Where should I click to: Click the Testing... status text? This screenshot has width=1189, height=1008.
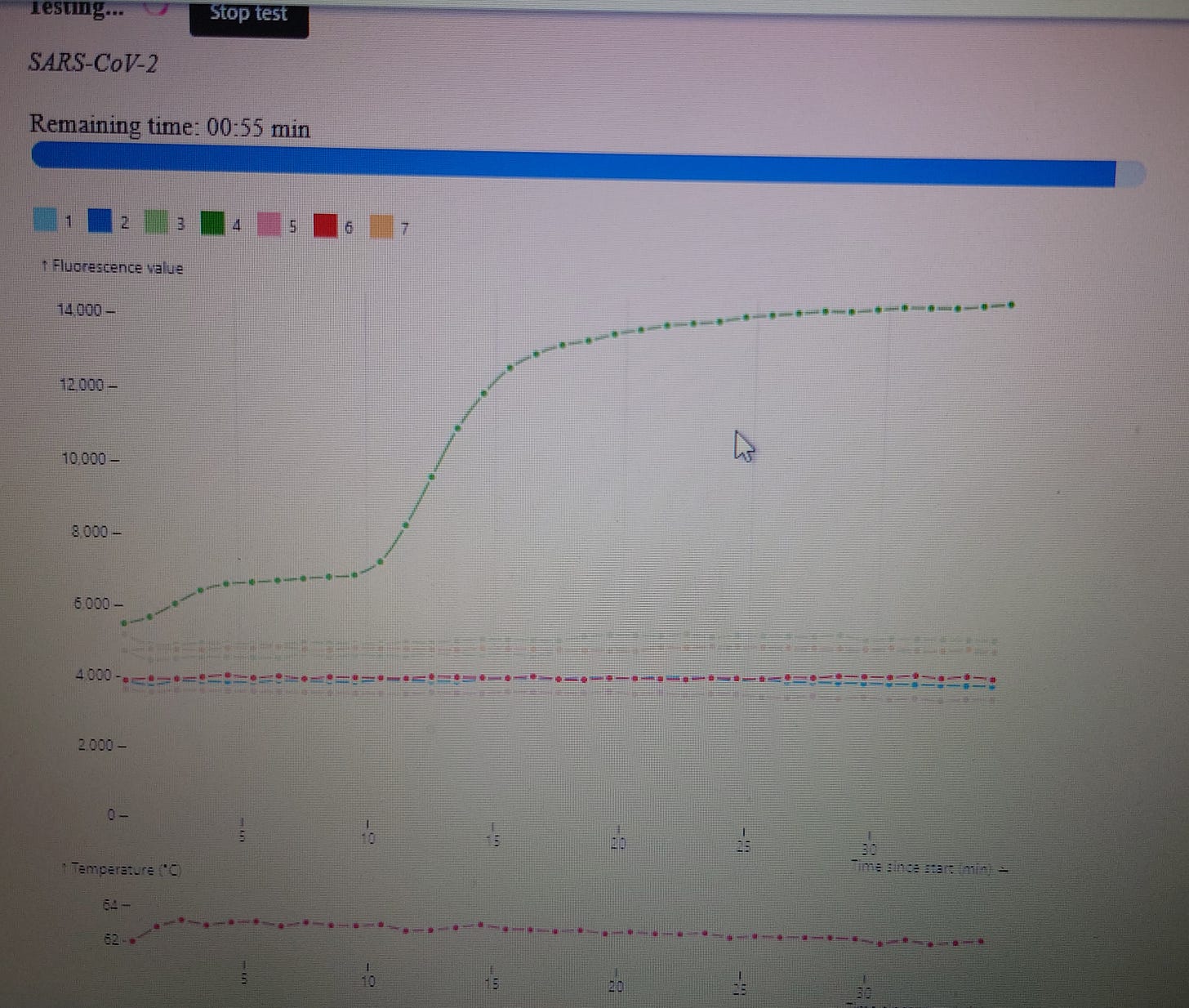point(77,8)
